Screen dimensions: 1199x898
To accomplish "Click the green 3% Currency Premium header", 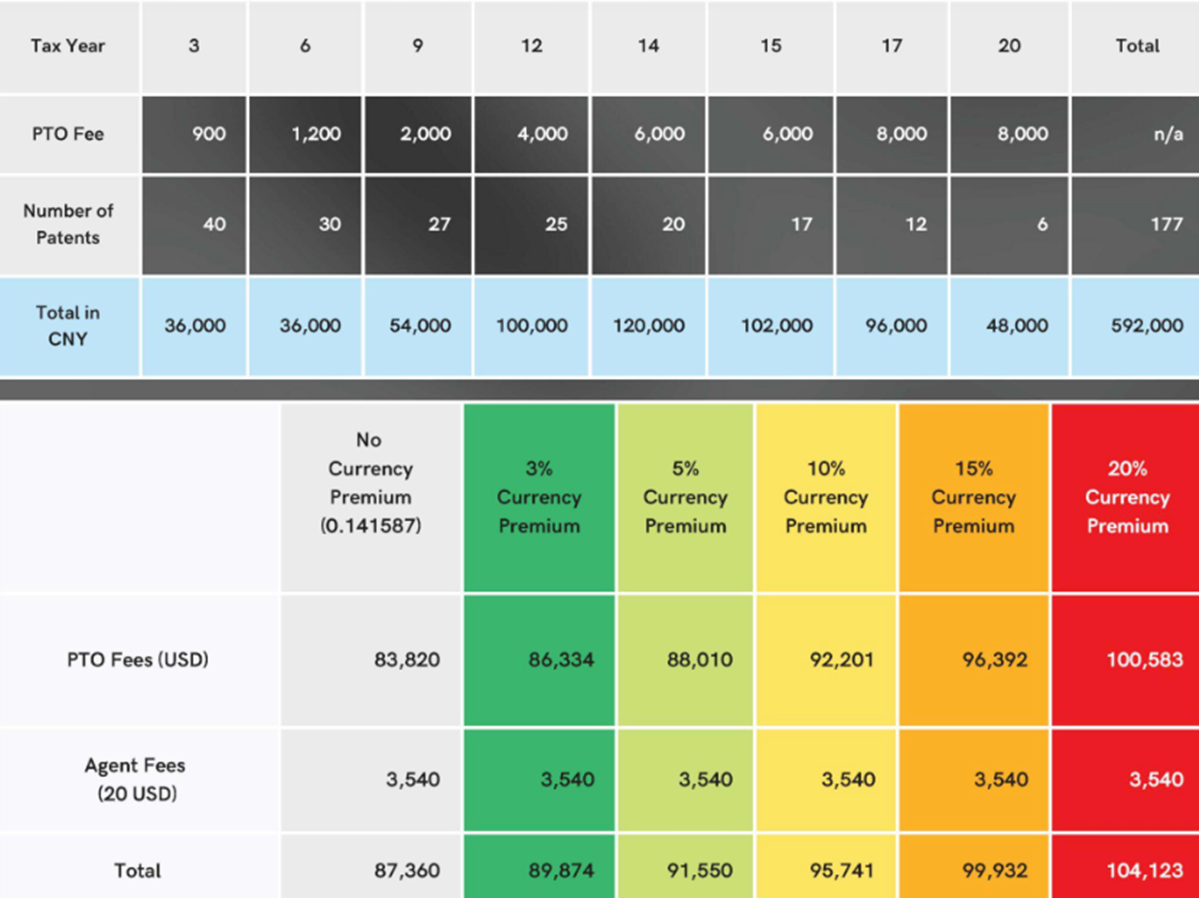I will 539,497.
